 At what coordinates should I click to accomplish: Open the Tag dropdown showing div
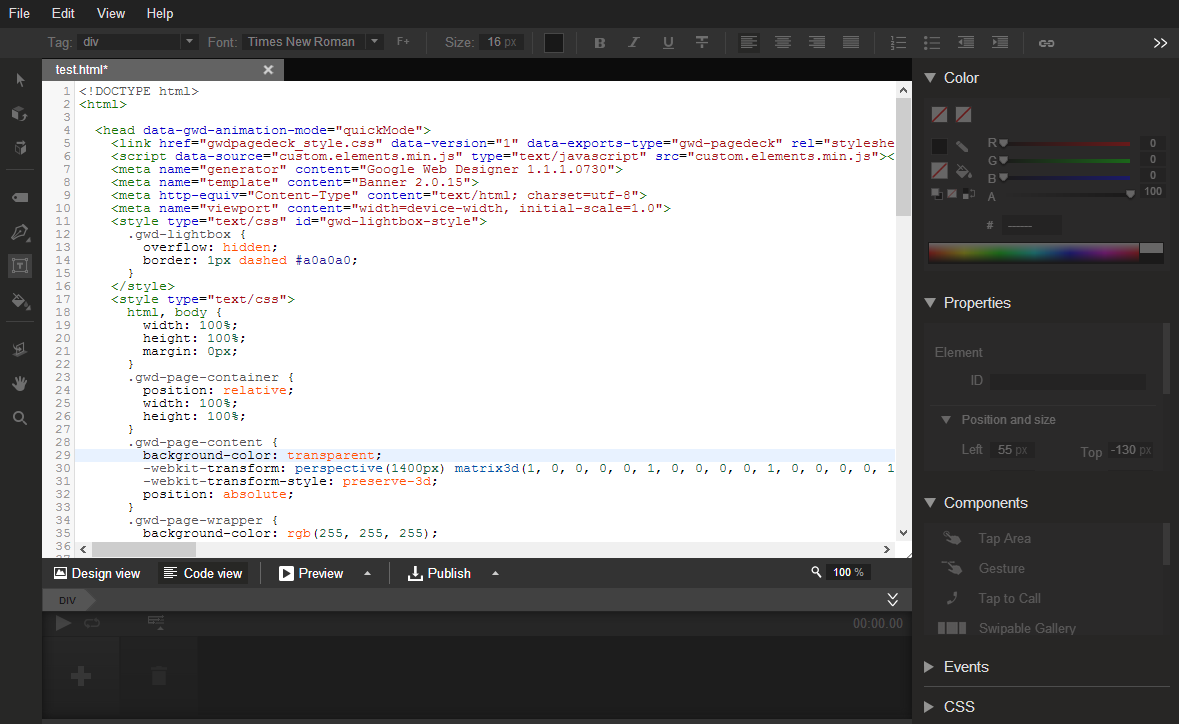click(138, 42)
